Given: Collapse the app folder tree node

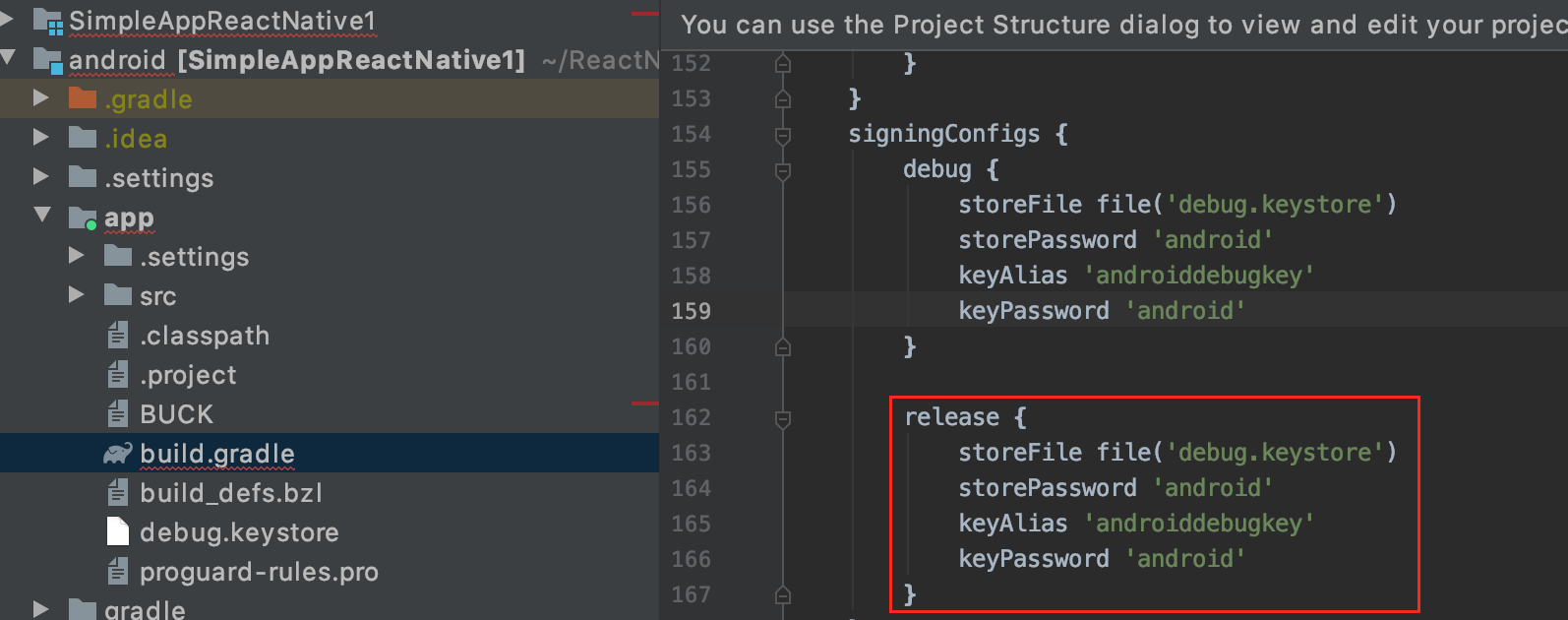Looking at the screenshot, I should (x=42, y=214).
